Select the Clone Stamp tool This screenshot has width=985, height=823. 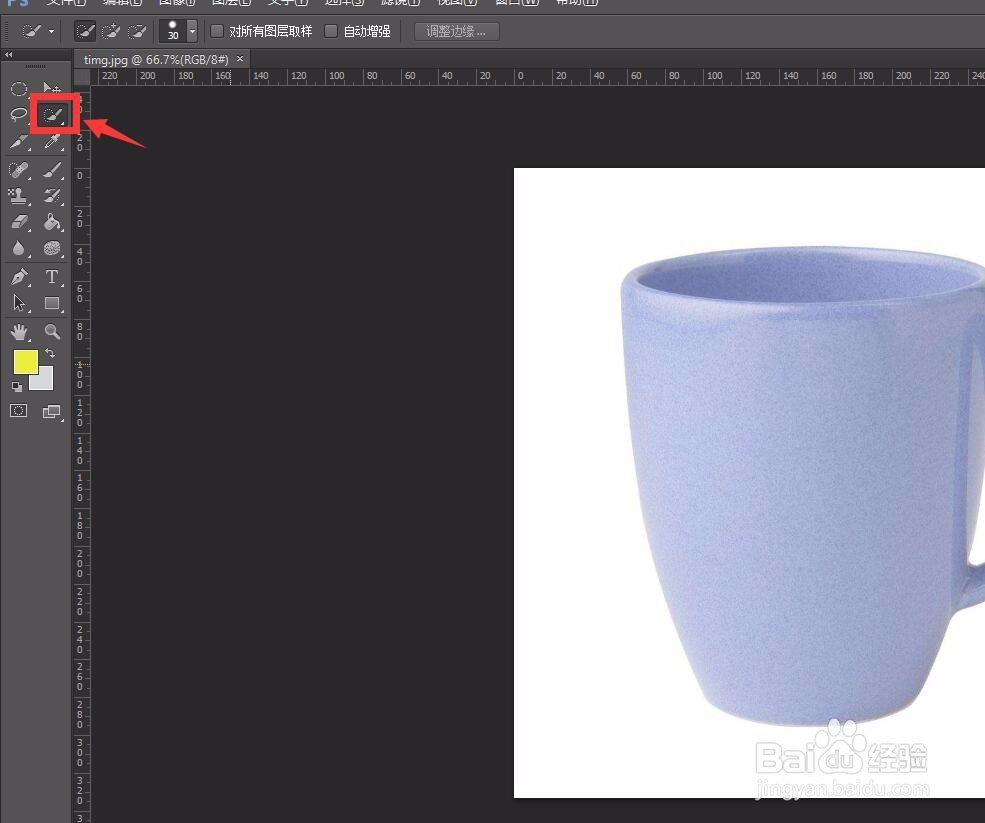[19, 196]
